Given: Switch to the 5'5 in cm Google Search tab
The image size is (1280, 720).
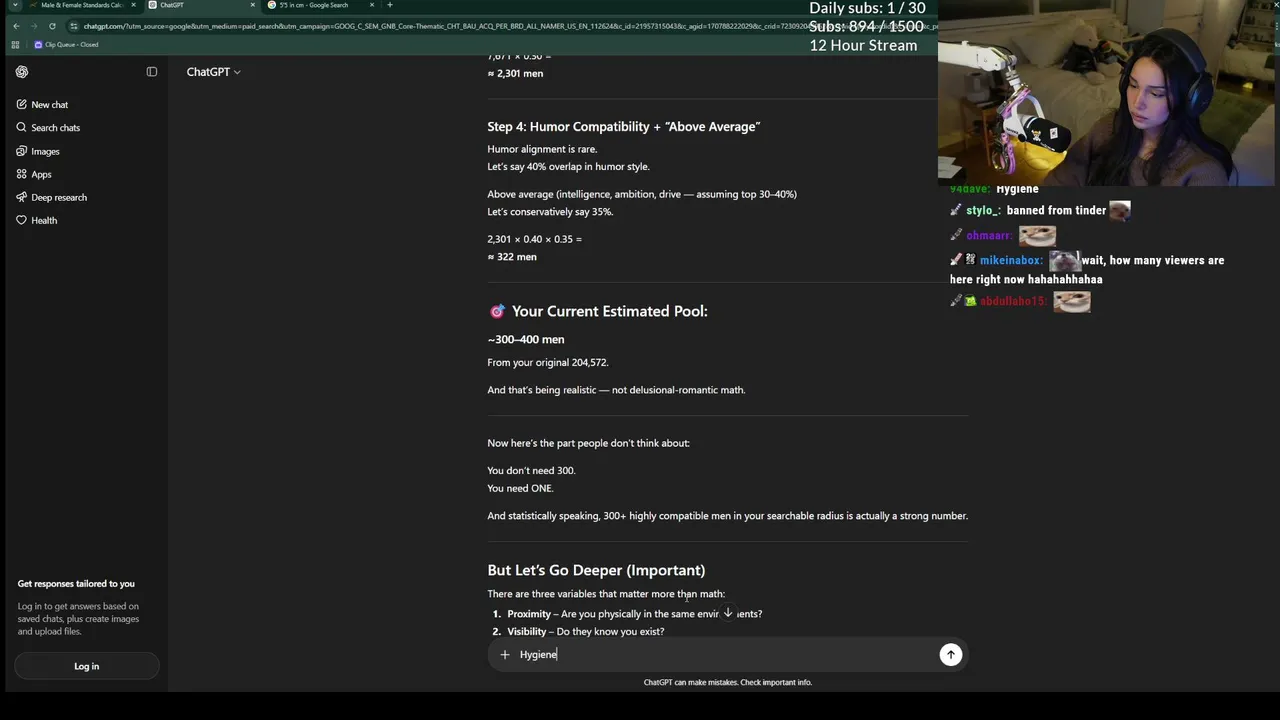Looking at the screenshot, I should [x=313, y=5].
